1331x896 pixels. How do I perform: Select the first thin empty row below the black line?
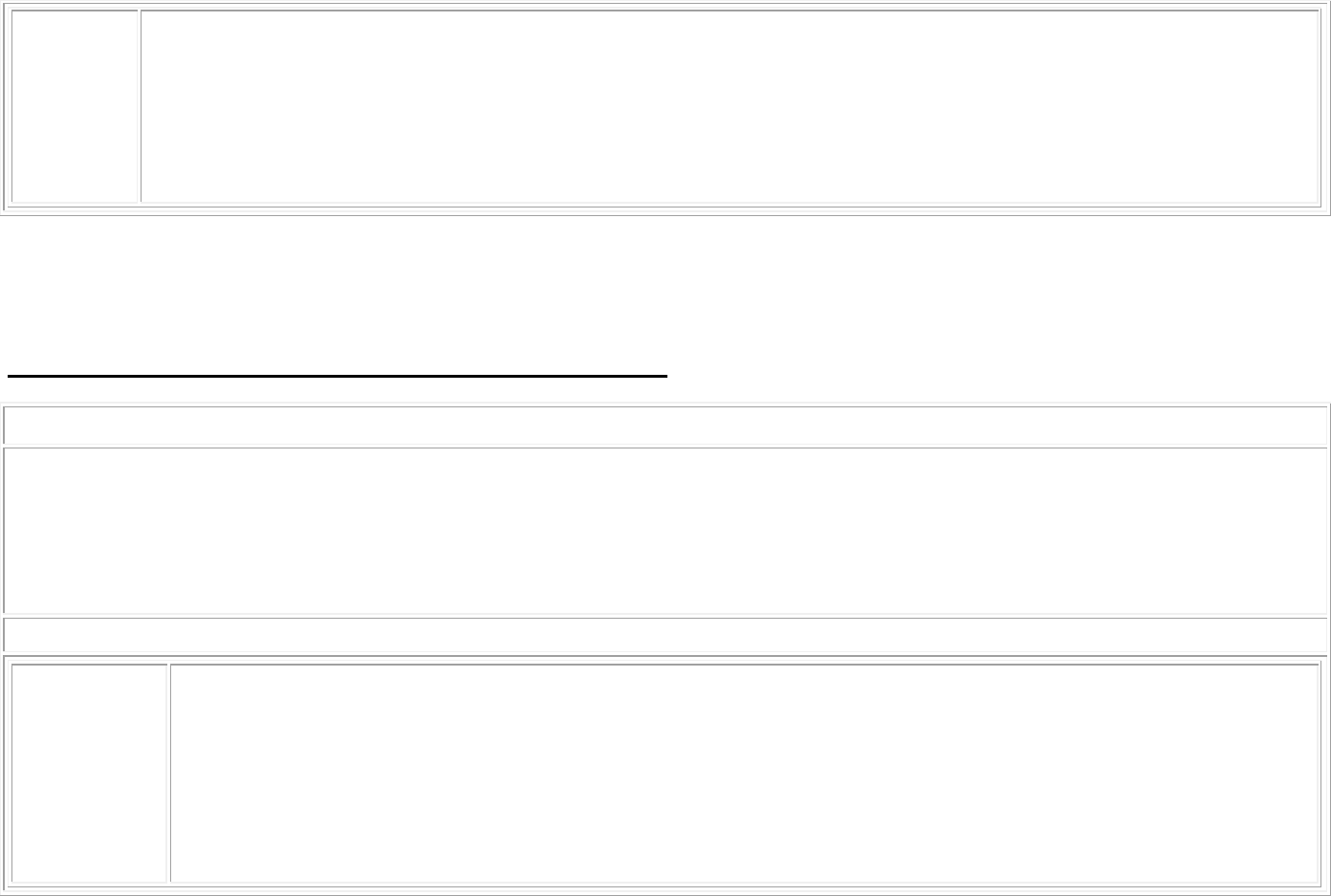click(665, 426)
